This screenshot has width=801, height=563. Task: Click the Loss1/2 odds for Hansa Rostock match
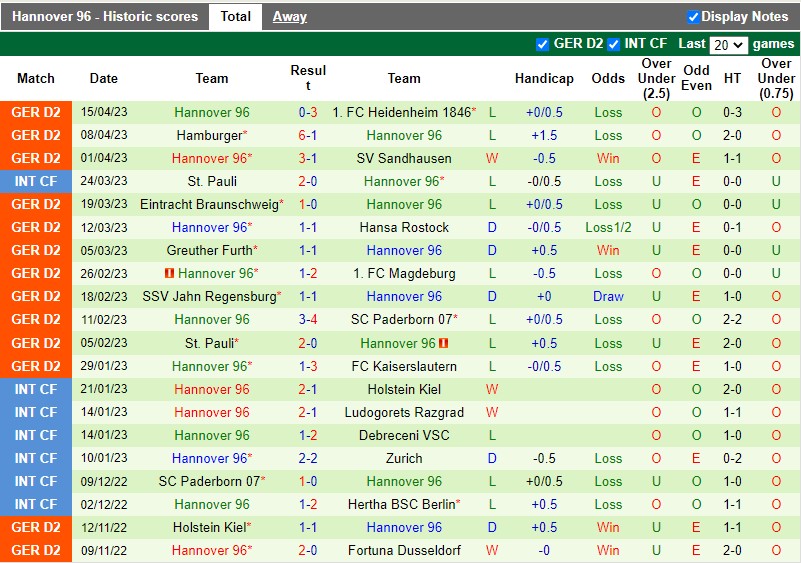pos(608,227)
